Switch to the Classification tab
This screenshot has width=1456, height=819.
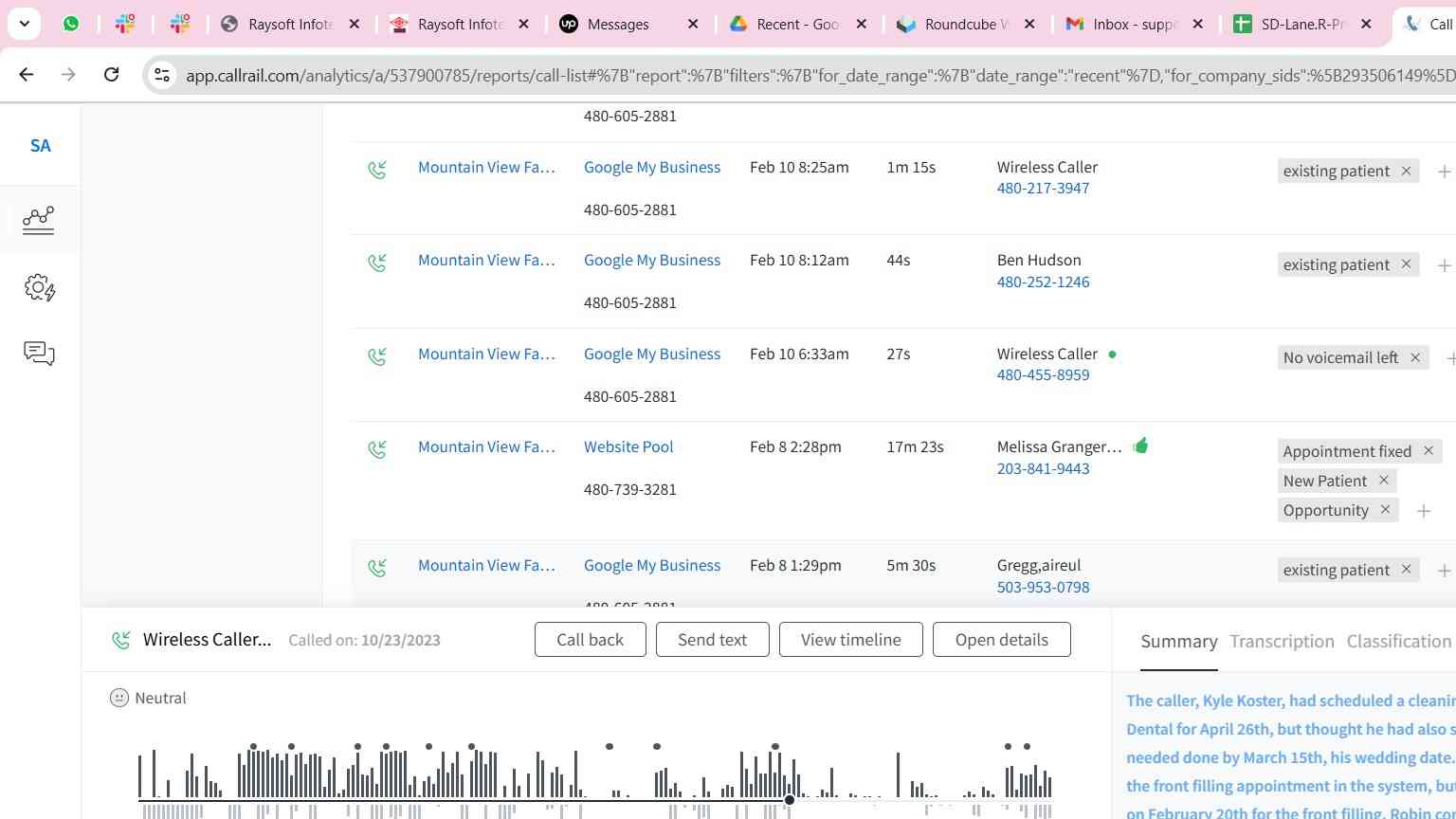tap(1399, 642)
